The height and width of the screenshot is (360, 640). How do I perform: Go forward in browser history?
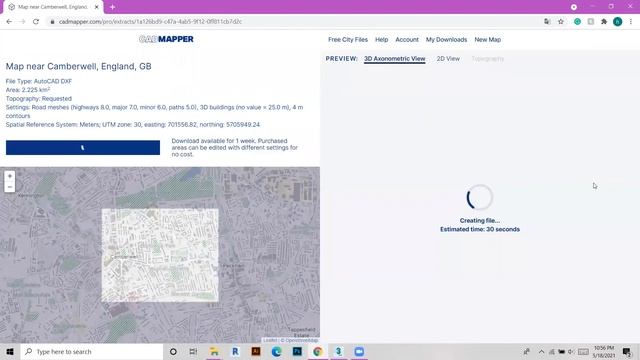click(x=22, y=22)
